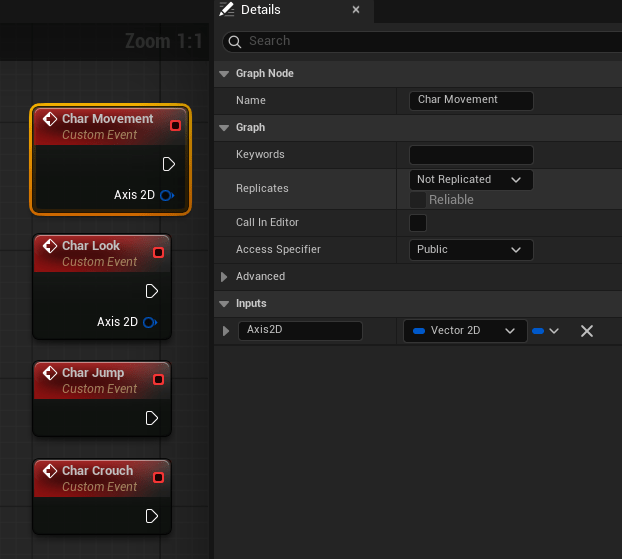Image resolution: width=622 pixels, height=559 pixels.
Task: Click the Axis 2D pin on Char Look
Action: (x=150, y=322)
